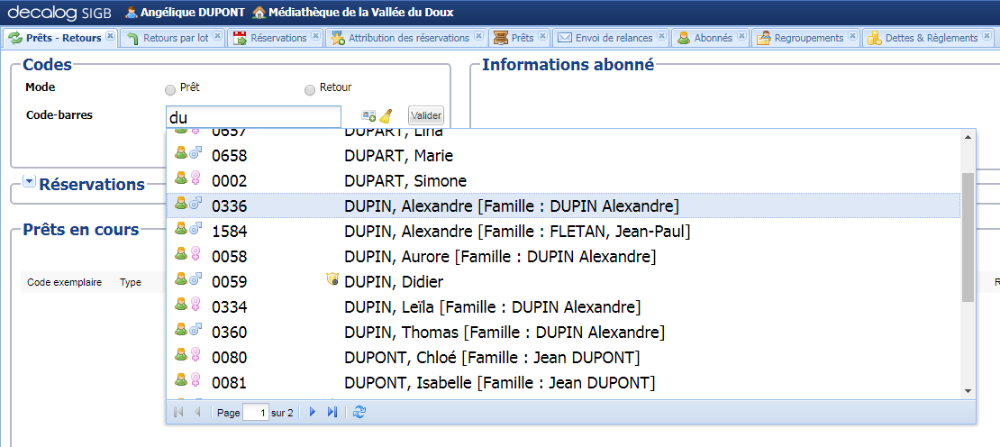Select DUPIN, Thomas in the list
The width and height of the screenshot is (1000, 447).
pyautogui.click(x=564, y=332)
